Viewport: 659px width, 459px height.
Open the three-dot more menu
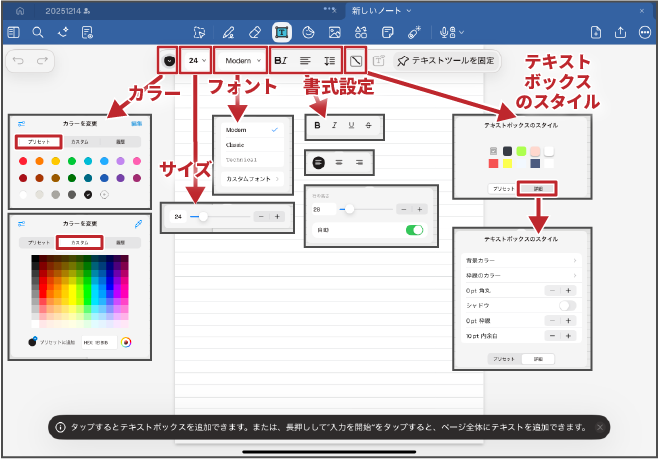click(645, 32)
